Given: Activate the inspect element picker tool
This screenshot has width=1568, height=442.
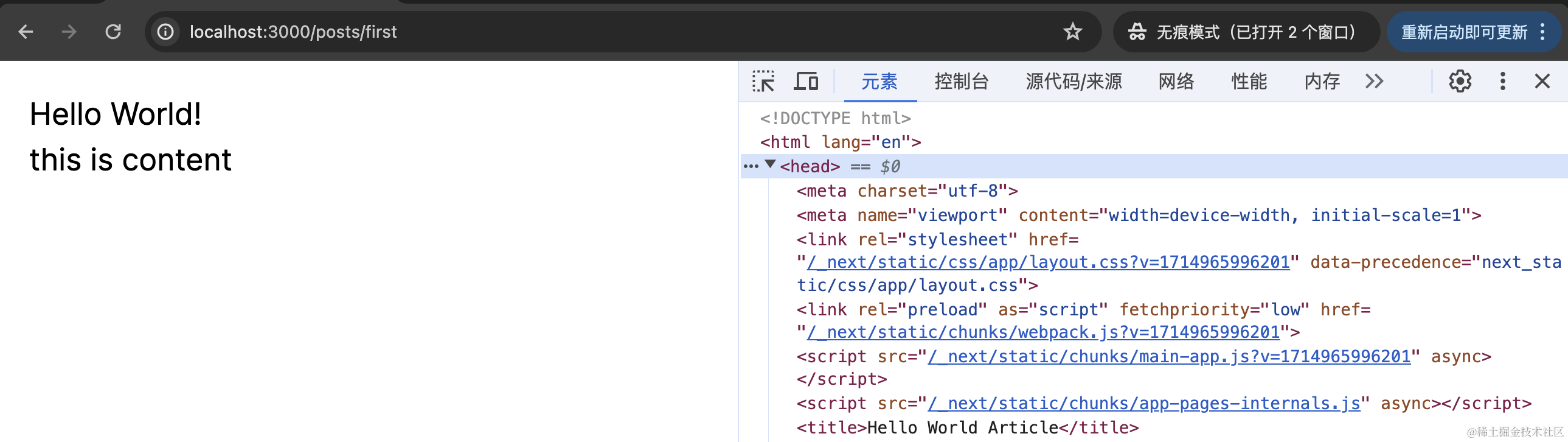Looking at the screenshot, I should click(763, 81).
